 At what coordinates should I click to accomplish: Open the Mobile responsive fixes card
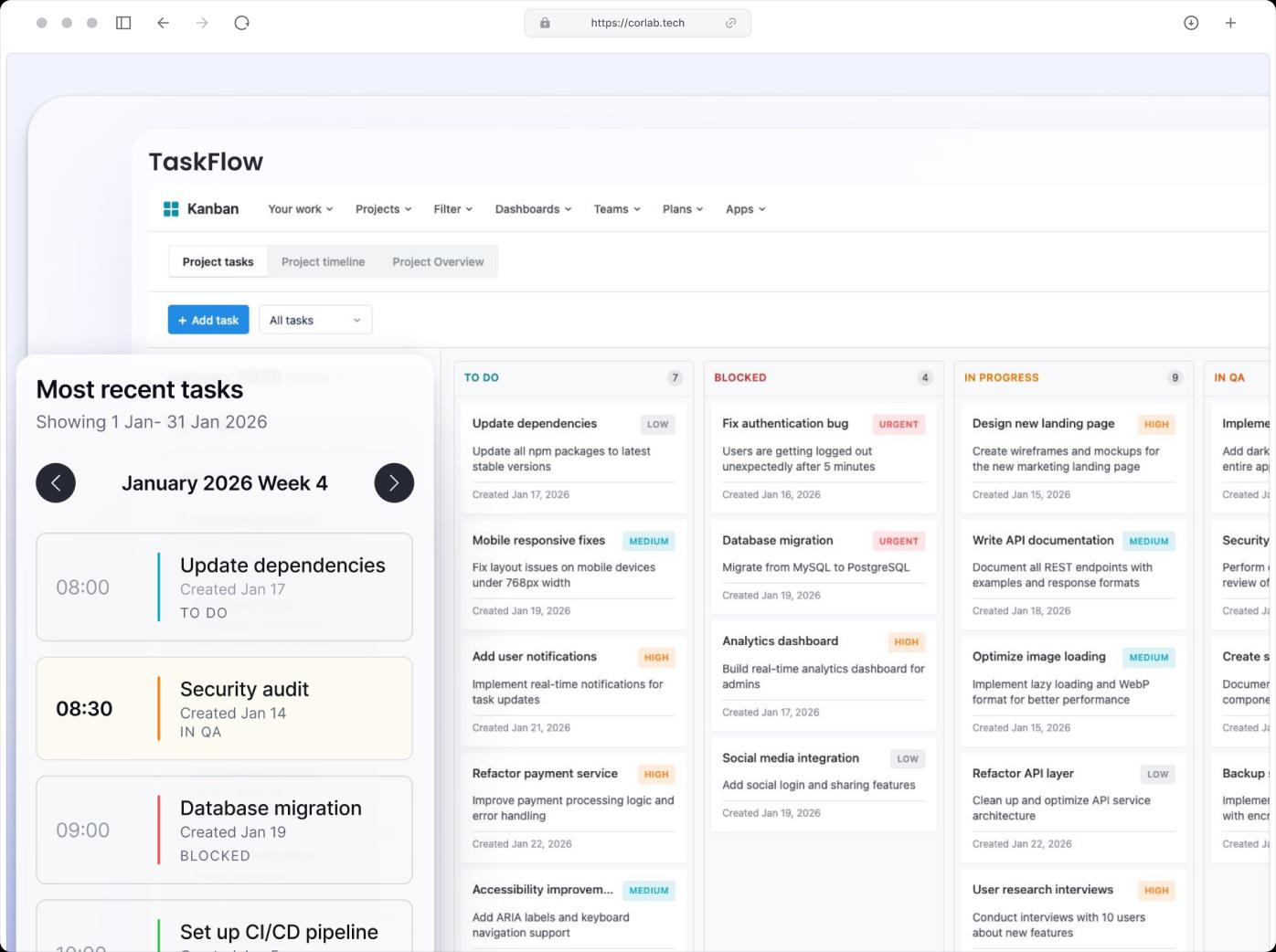[573, 575]
